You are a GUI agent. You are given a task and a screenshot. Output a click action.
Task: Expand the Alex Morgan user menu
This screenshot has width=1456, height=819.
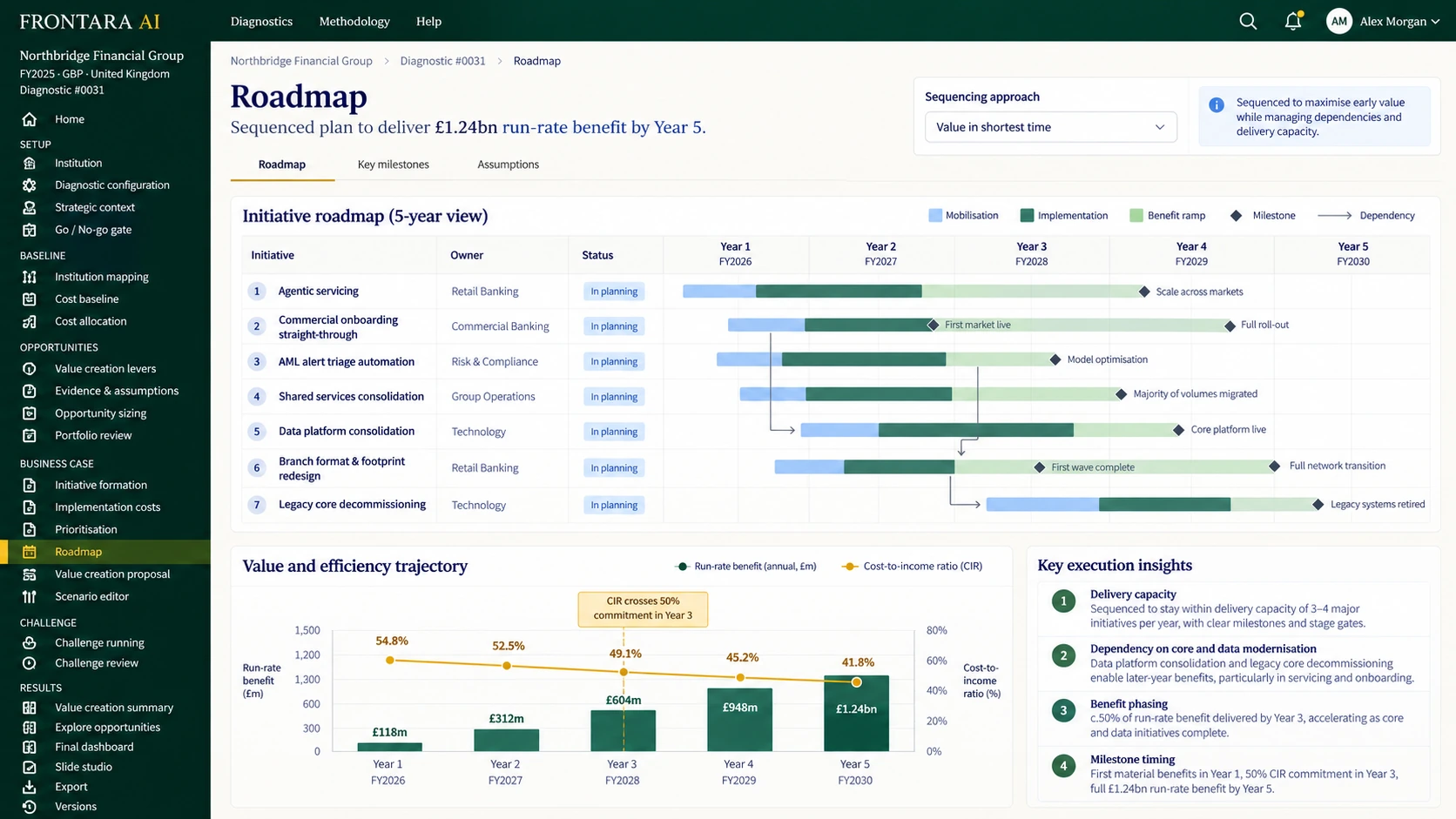[1383, 21]
